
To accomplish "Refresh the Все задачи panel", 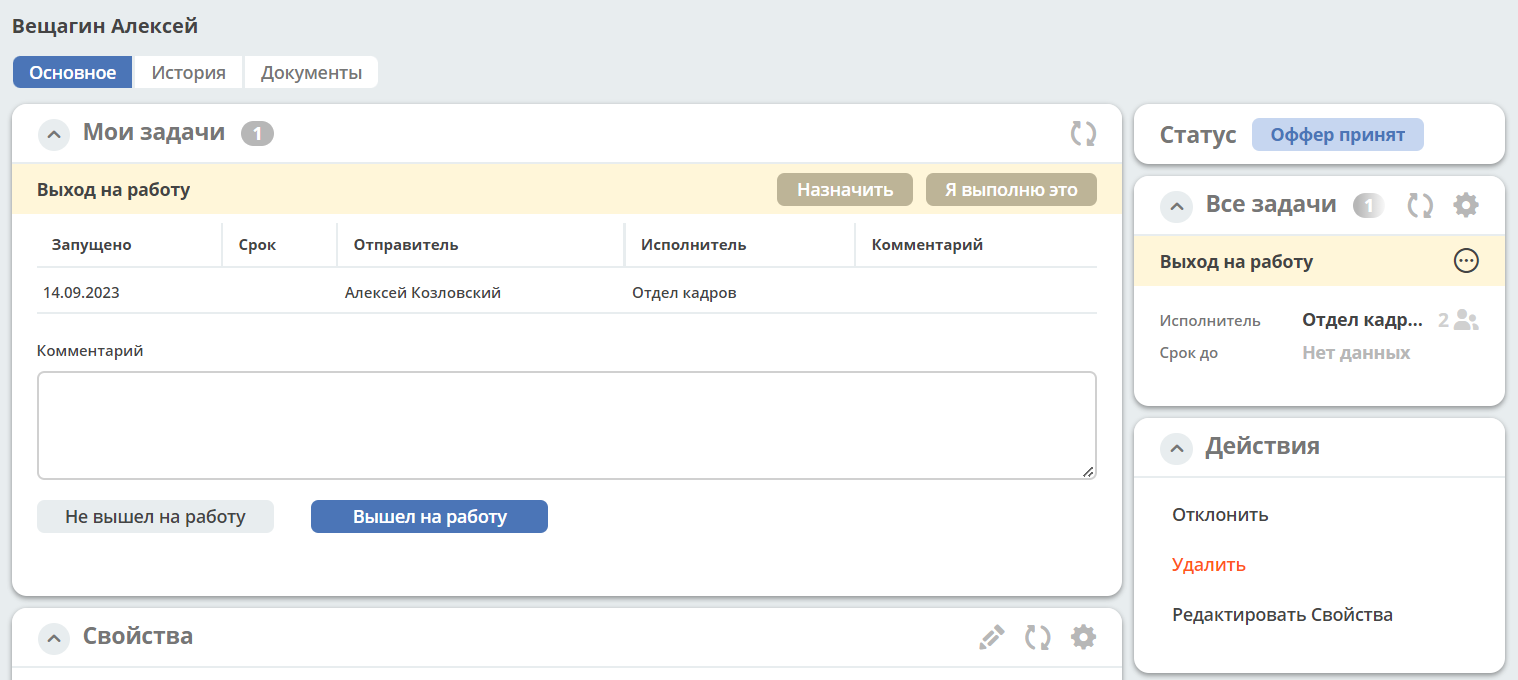I will [1420, 206].
